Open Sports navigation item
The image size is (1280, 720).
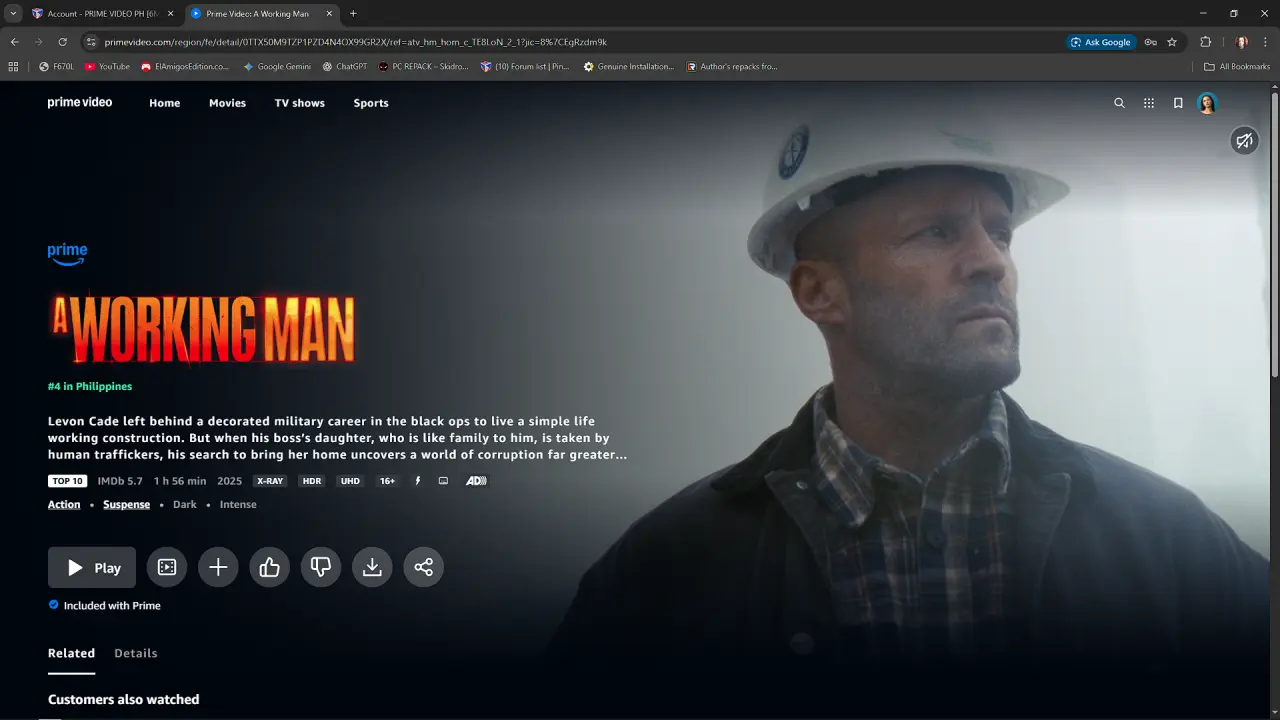point(371,103)
